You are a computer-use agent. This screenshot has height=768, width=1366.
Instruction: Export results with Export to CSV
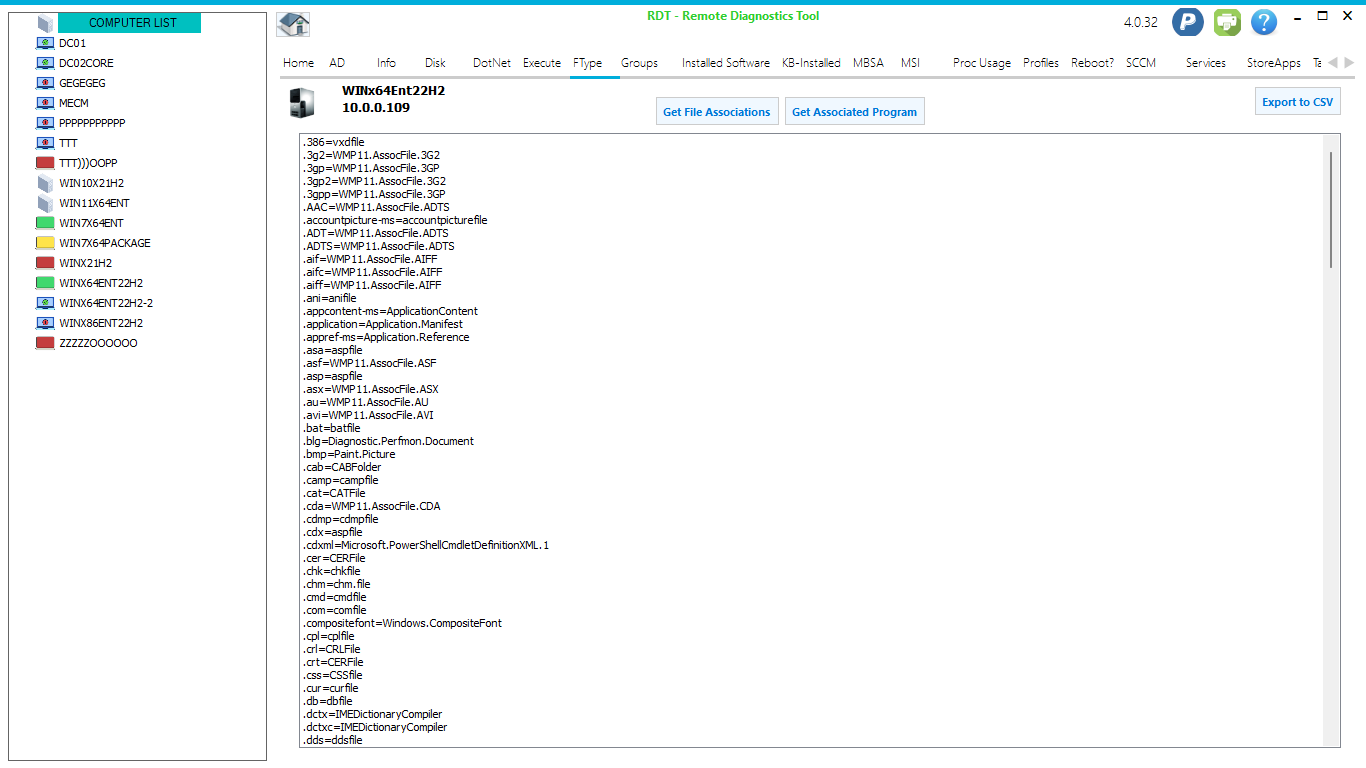[1298, 101]
